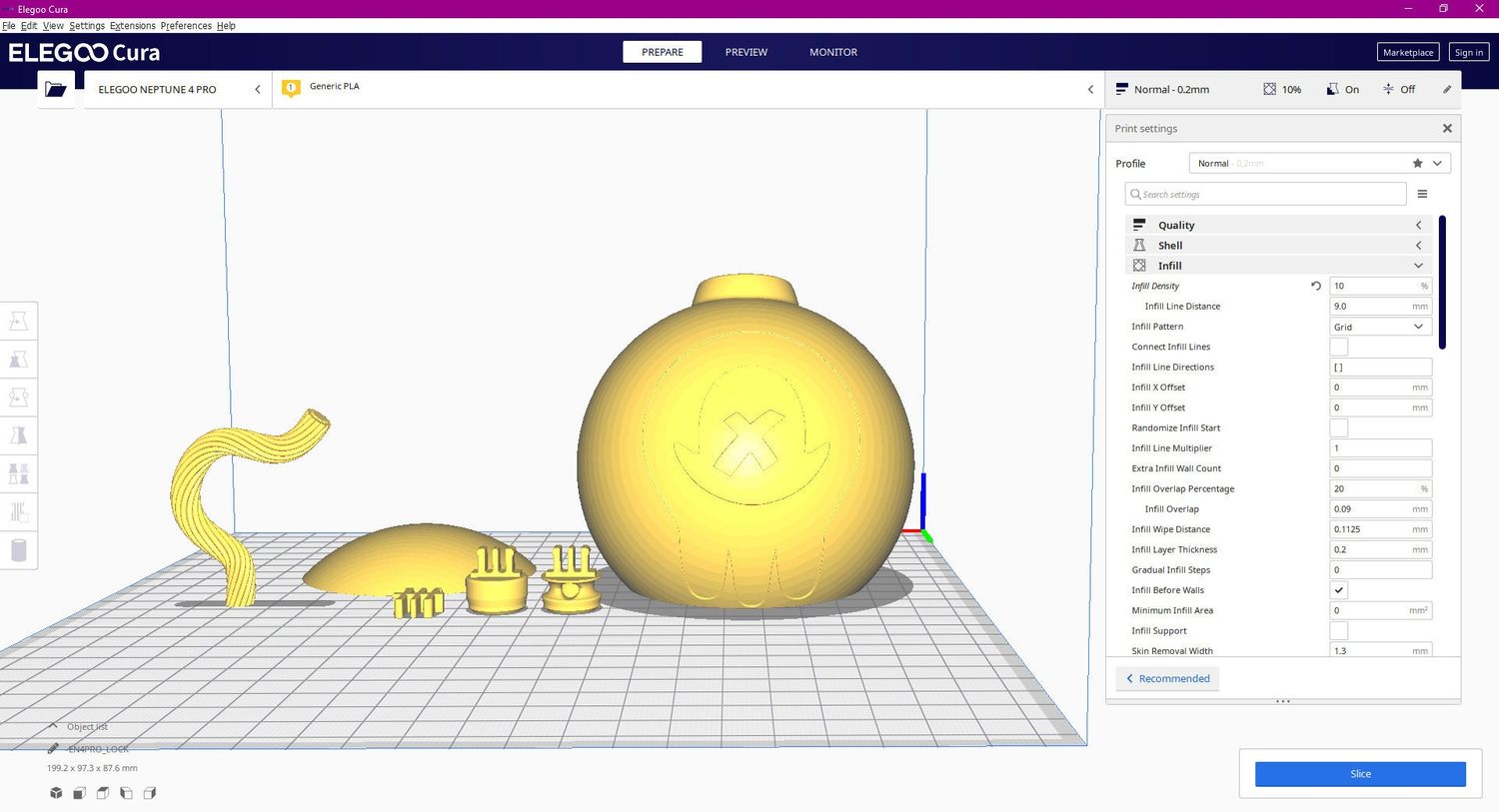Switch to right side view cube icon
Image resolution: width=1499 pixels, height=812 pixels.
pyautogui.click(x=149, y=793)
